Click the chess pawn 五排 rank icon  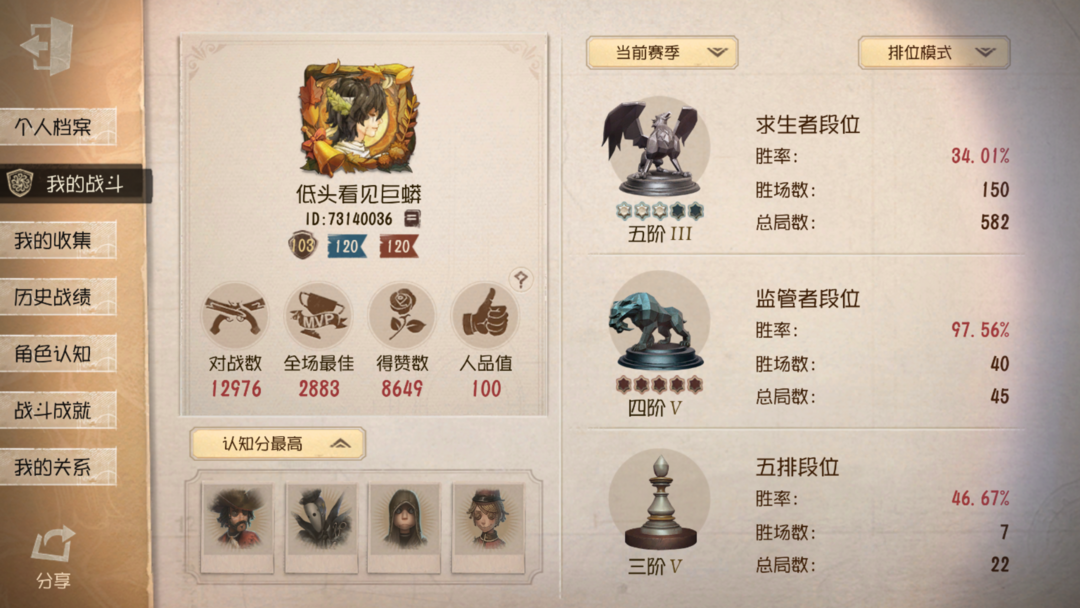click(660, 501)
